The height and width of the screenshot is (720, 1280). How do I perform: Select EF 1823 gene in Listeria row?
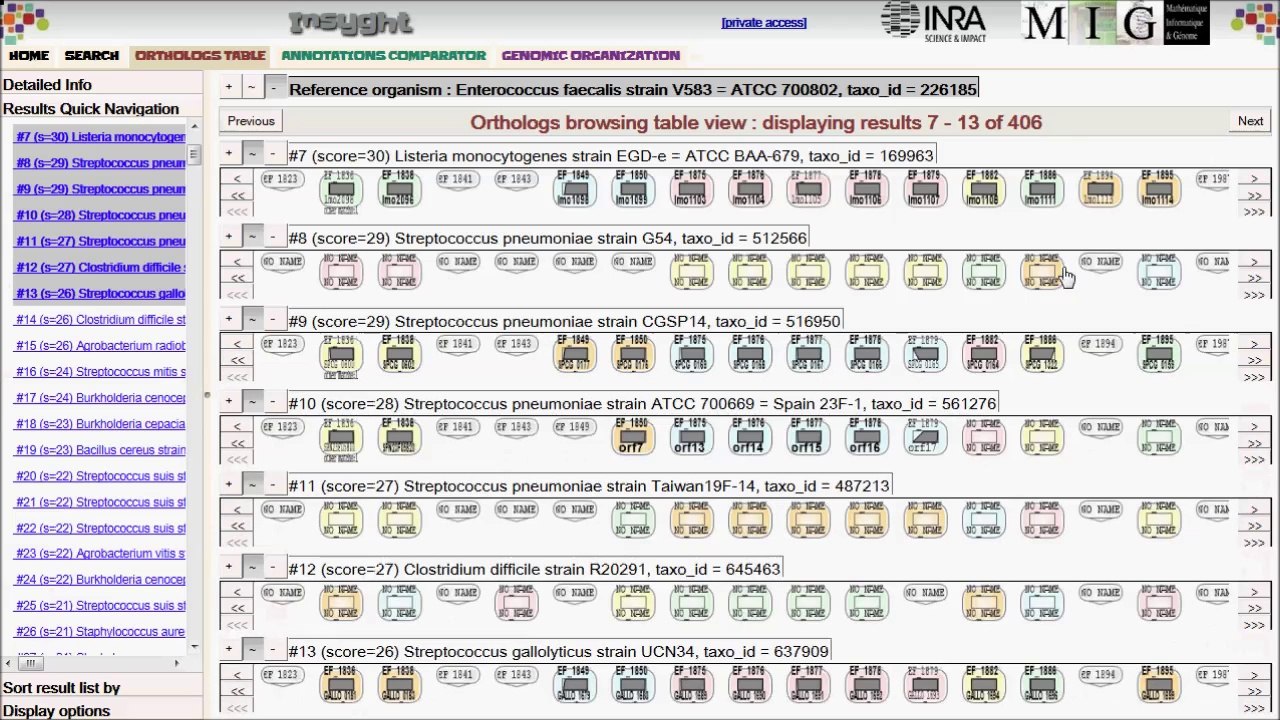281,178
